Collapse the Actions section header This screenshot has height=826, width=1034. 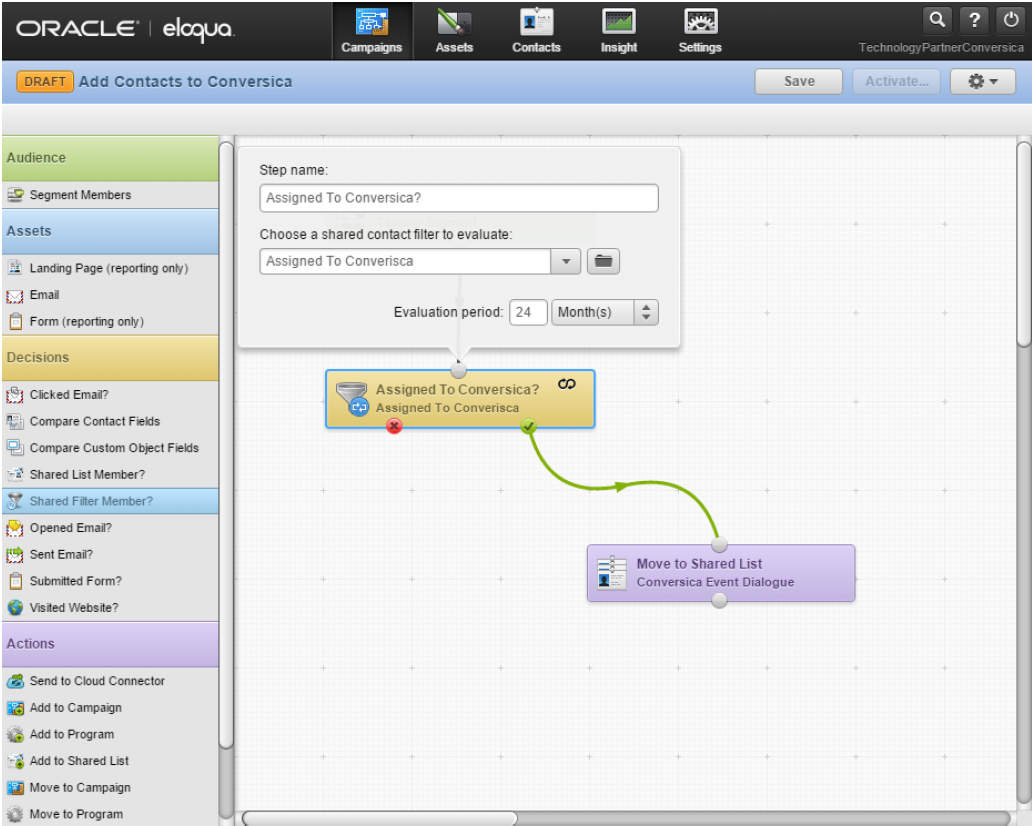pos(110,644)
